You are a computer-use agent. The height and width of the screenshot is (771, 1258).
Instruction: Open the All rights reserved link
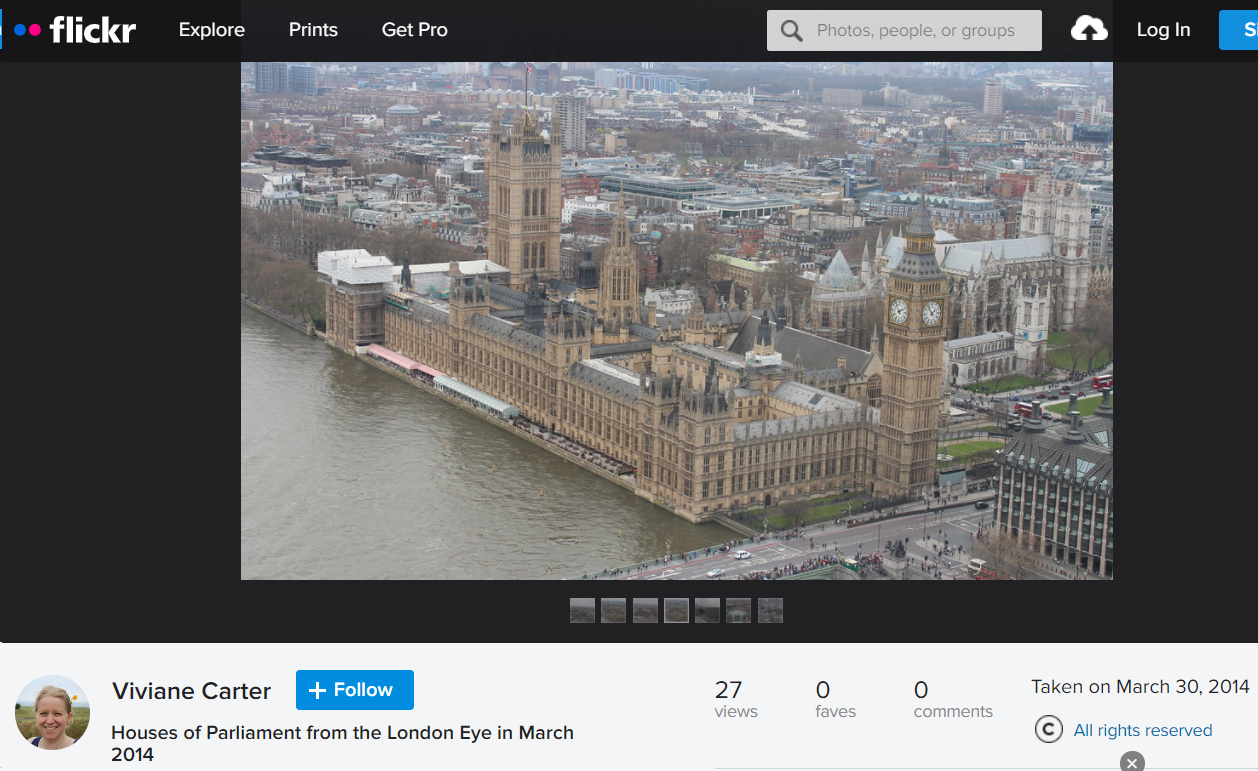point(1143,731)
